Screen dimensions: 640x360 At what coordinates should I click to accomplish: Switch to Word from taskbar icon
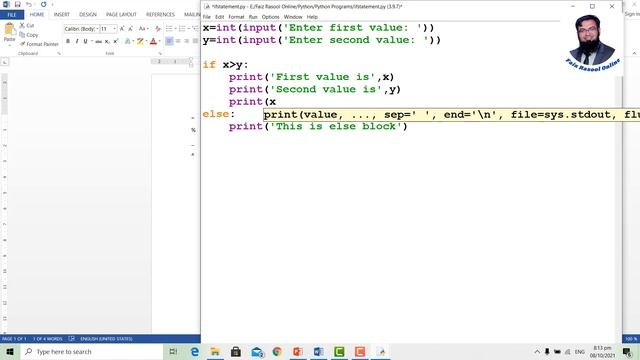(318, 351)
